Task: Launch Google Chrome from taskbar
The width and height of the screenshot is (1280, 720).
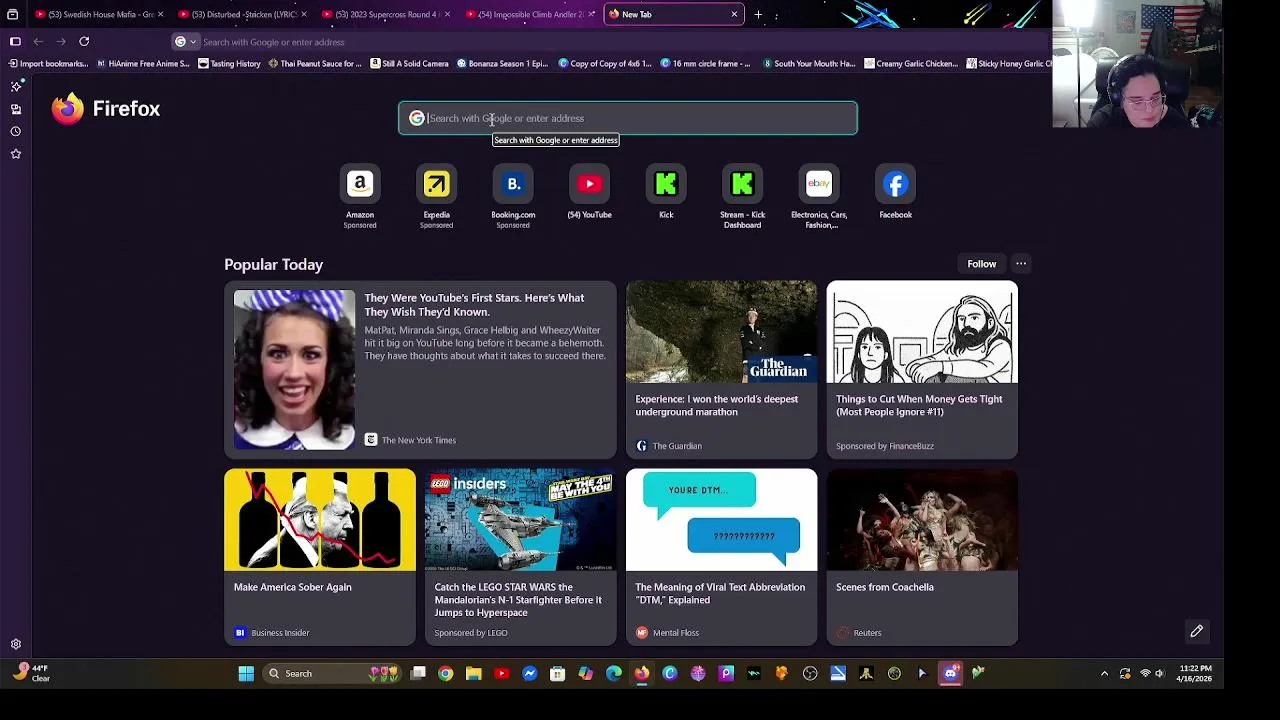Action: (446, 674)
